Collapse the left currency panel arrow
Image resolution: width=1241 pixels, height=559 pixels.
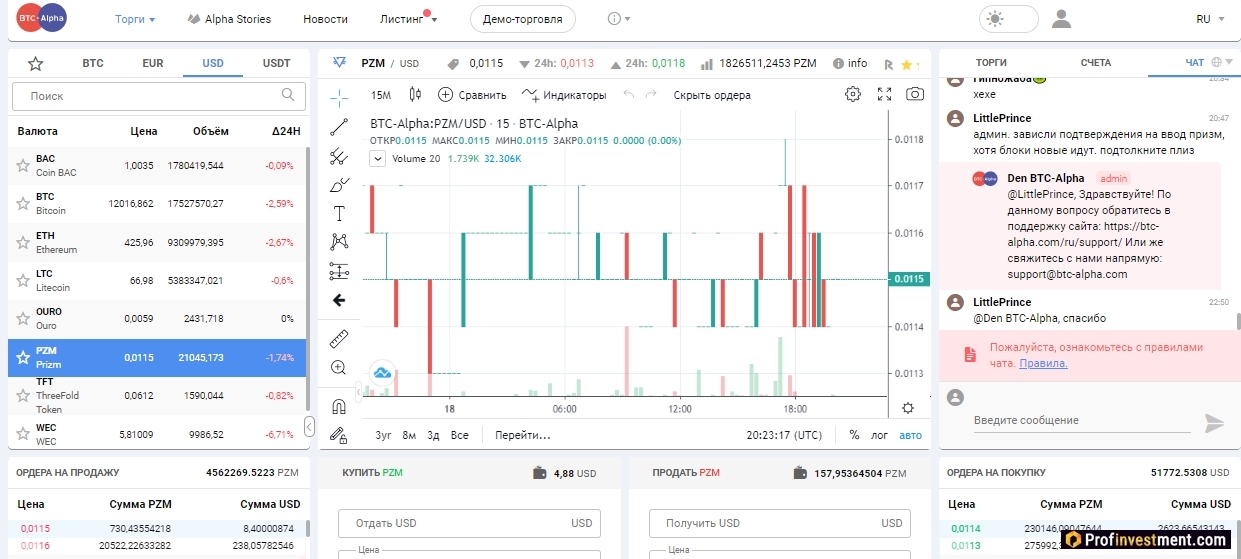309,428
